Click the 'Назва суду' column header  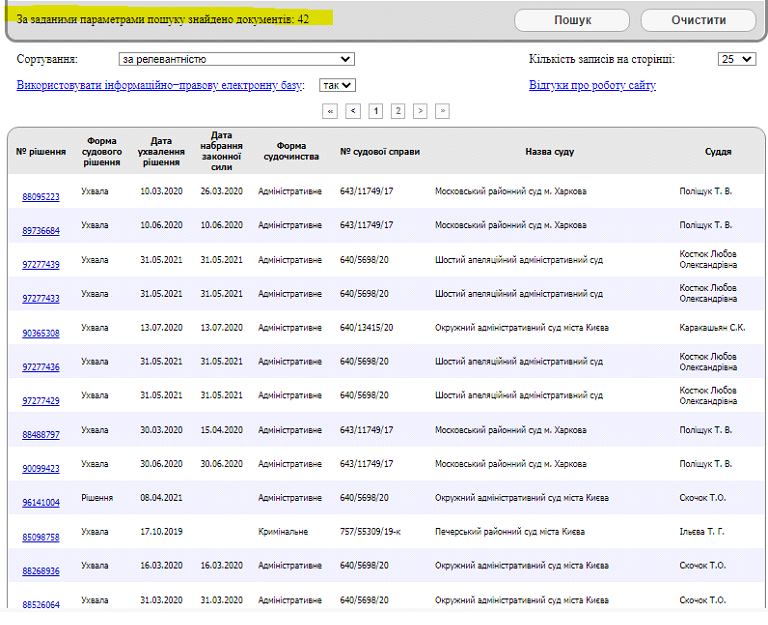tap(549, 152)
